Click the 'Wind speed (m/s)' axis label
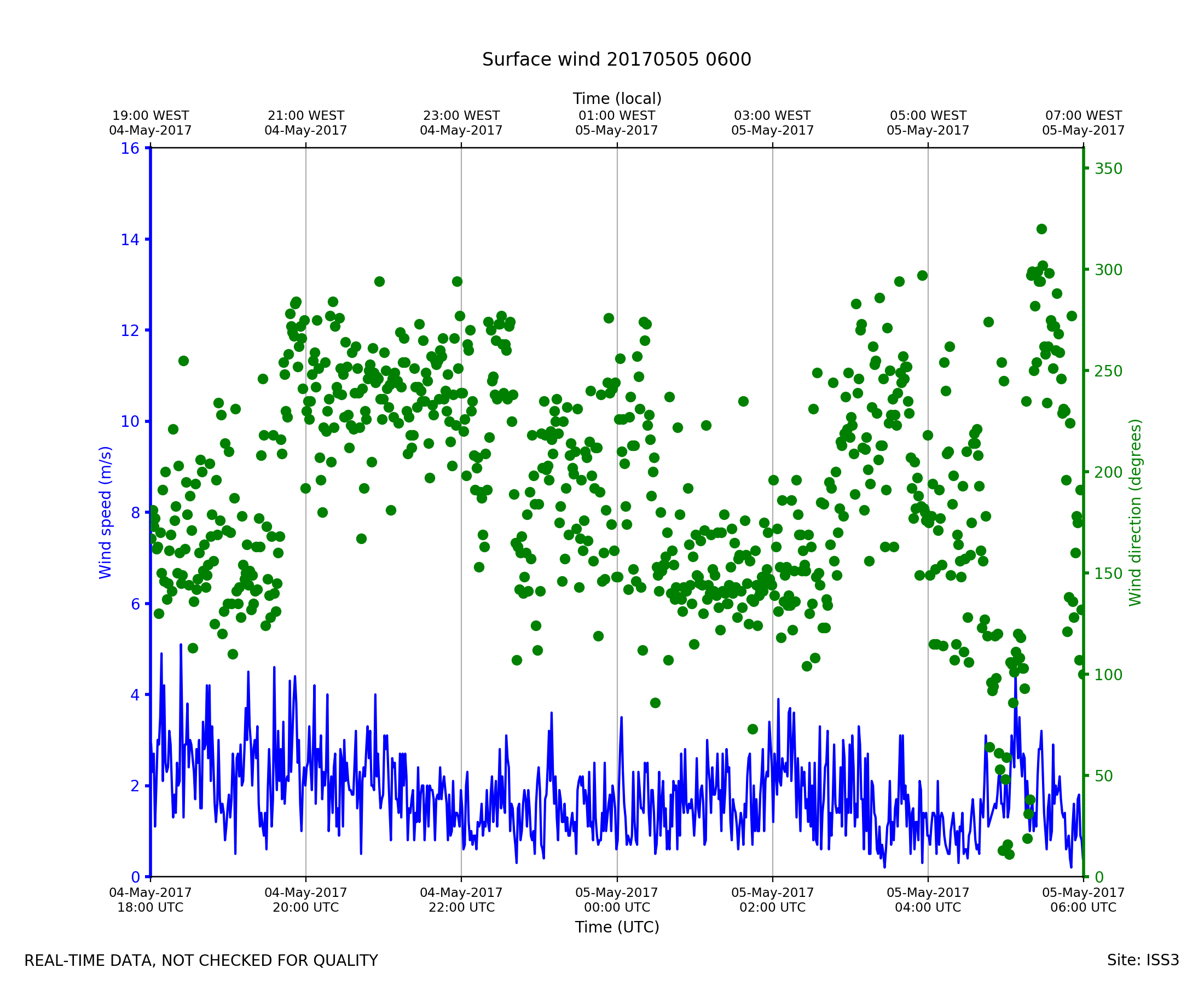Image resolution: width=1204 pixels, height=985 pixels. click(106, 512)
